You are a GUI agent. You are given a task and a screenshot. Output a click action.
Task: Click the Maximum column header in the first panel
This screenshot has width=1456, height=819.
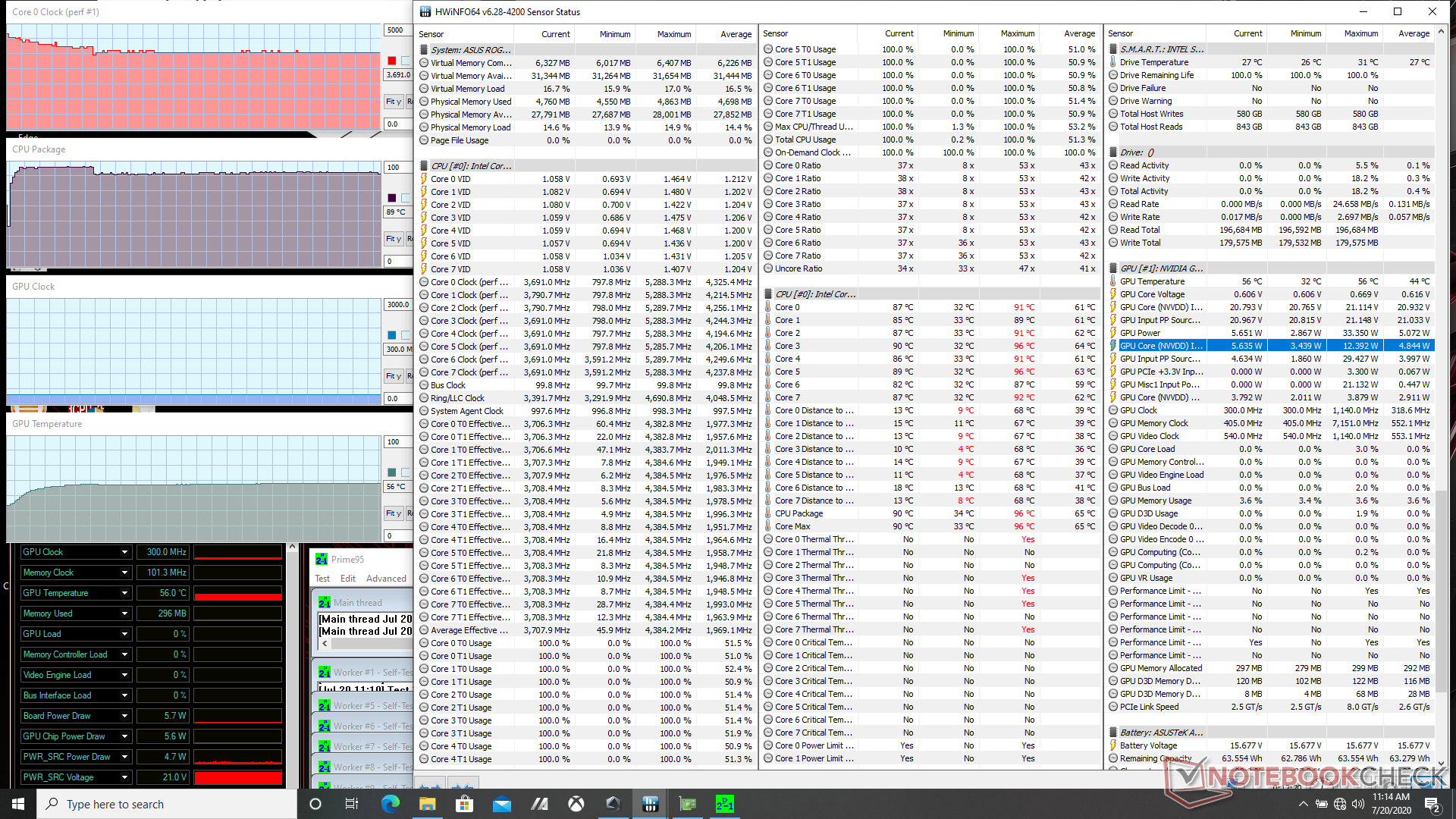pyautogui.click(x=673, y=34)
